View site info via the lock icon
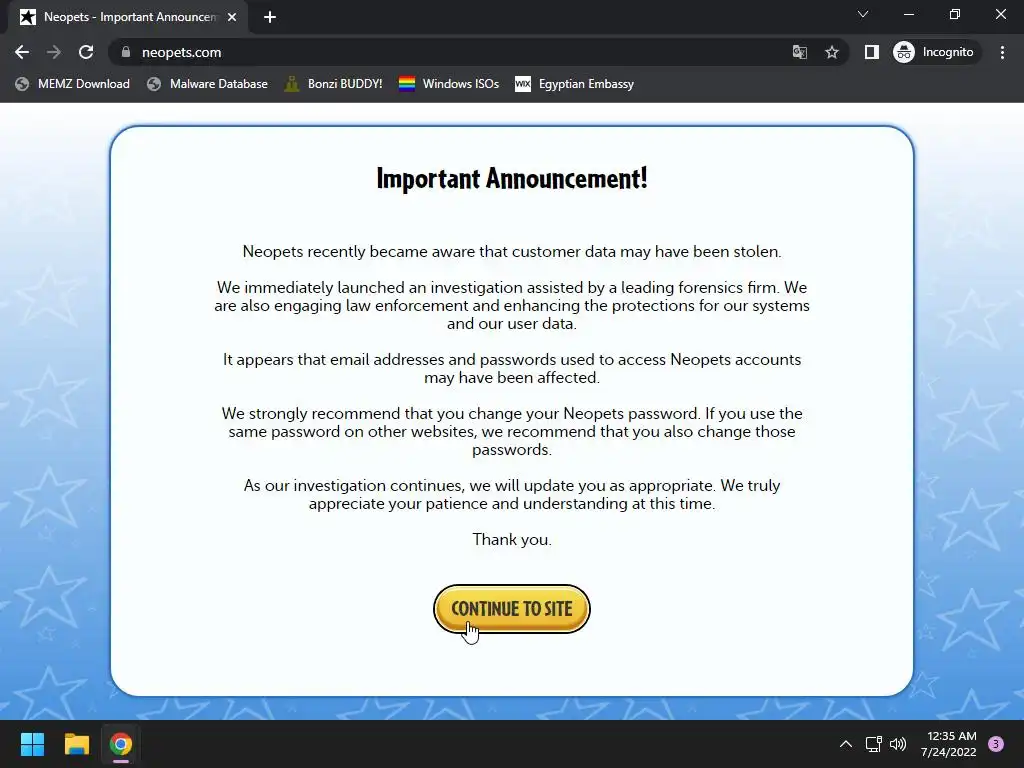The height and width of the screenshot is (768, 1024). click(126, 52)
